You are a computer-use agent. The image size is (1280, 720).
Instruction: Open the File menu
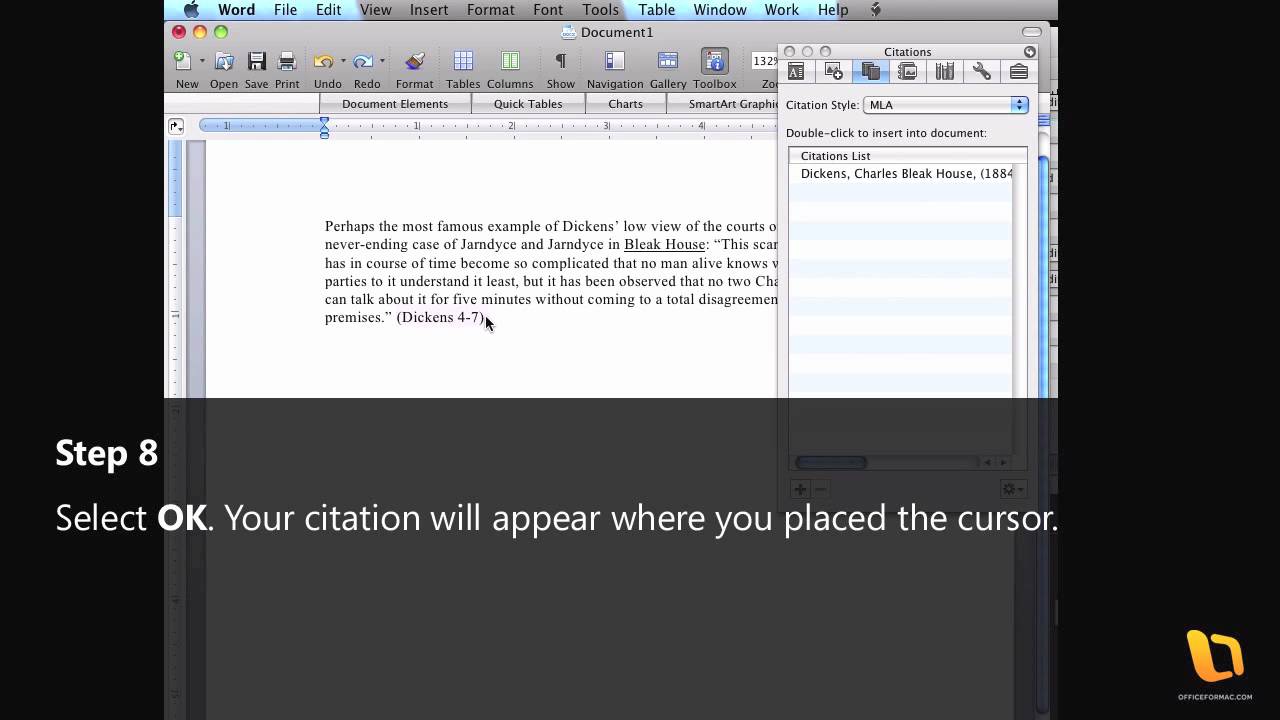[285, 10]
